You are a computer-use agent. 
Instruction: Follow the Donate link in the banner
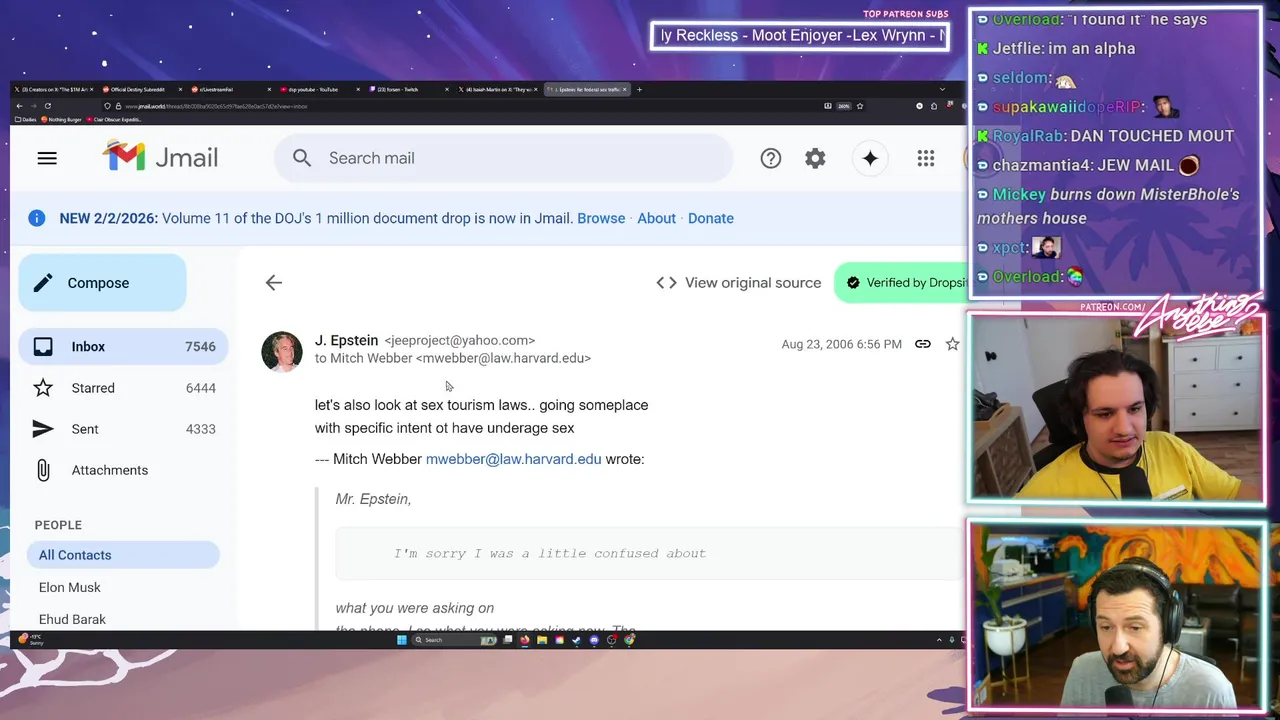711,218
